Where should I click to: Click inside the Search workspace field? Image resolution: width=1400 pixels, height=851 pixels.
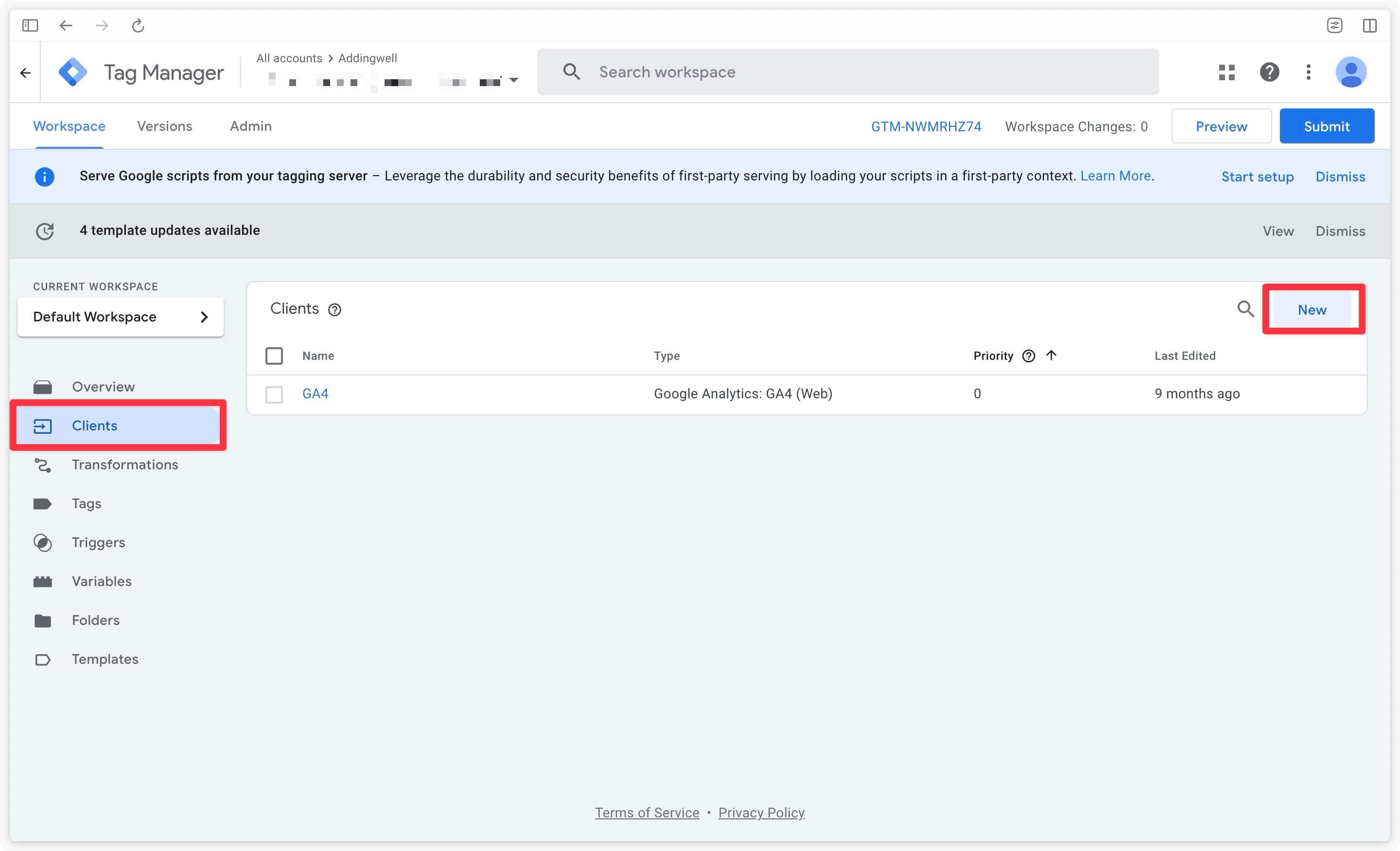(848, 71)
